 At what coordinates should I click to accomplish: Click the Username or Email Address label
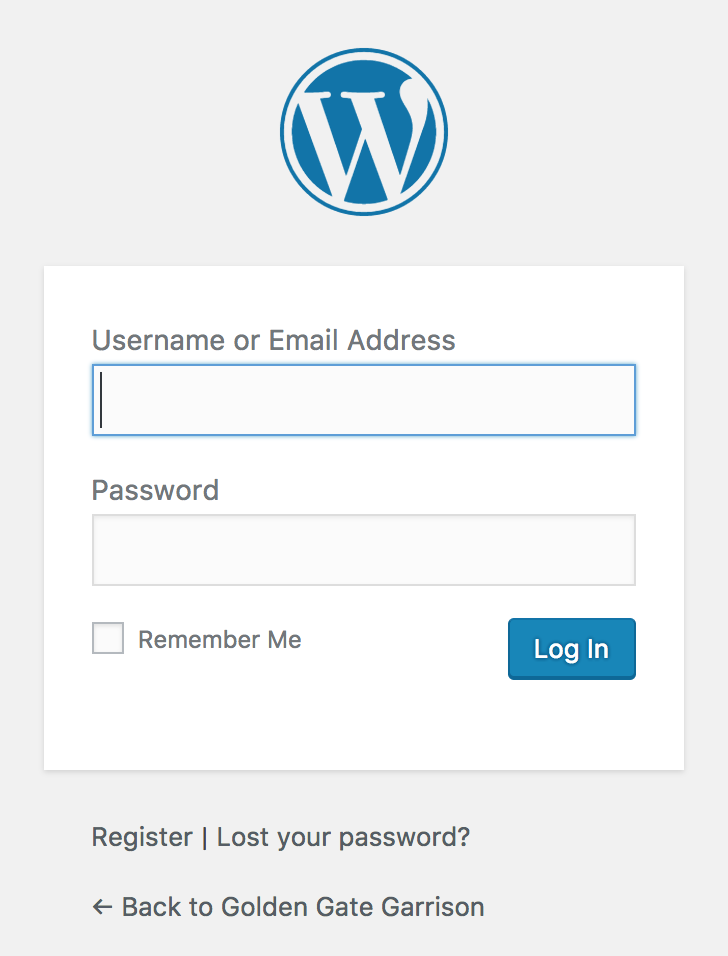coord(272,340)
